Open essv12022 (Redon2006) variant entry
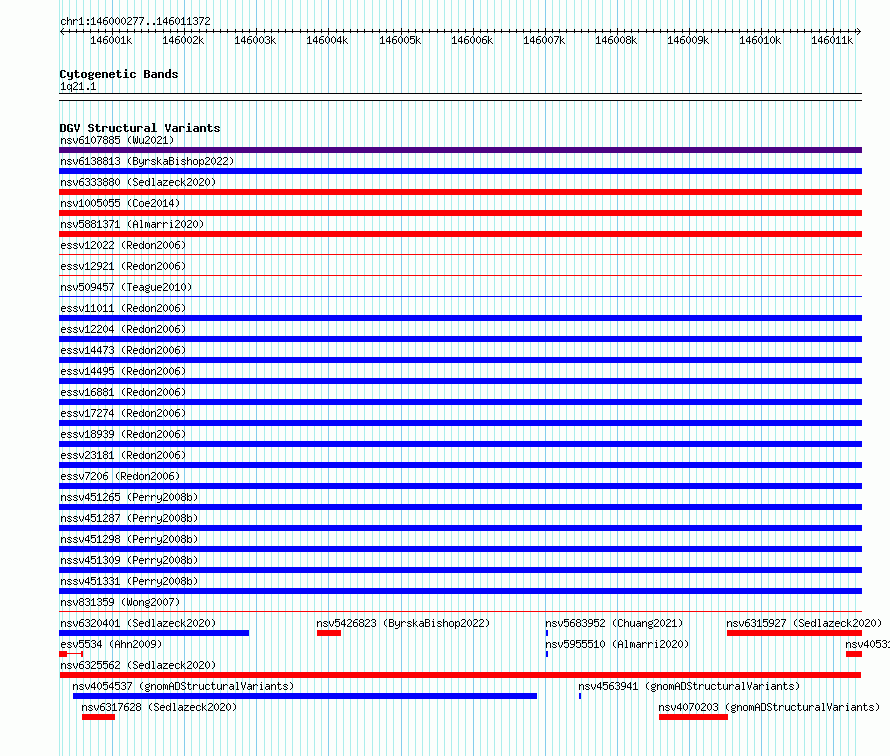Screen dimensions: 890x756 123,245
